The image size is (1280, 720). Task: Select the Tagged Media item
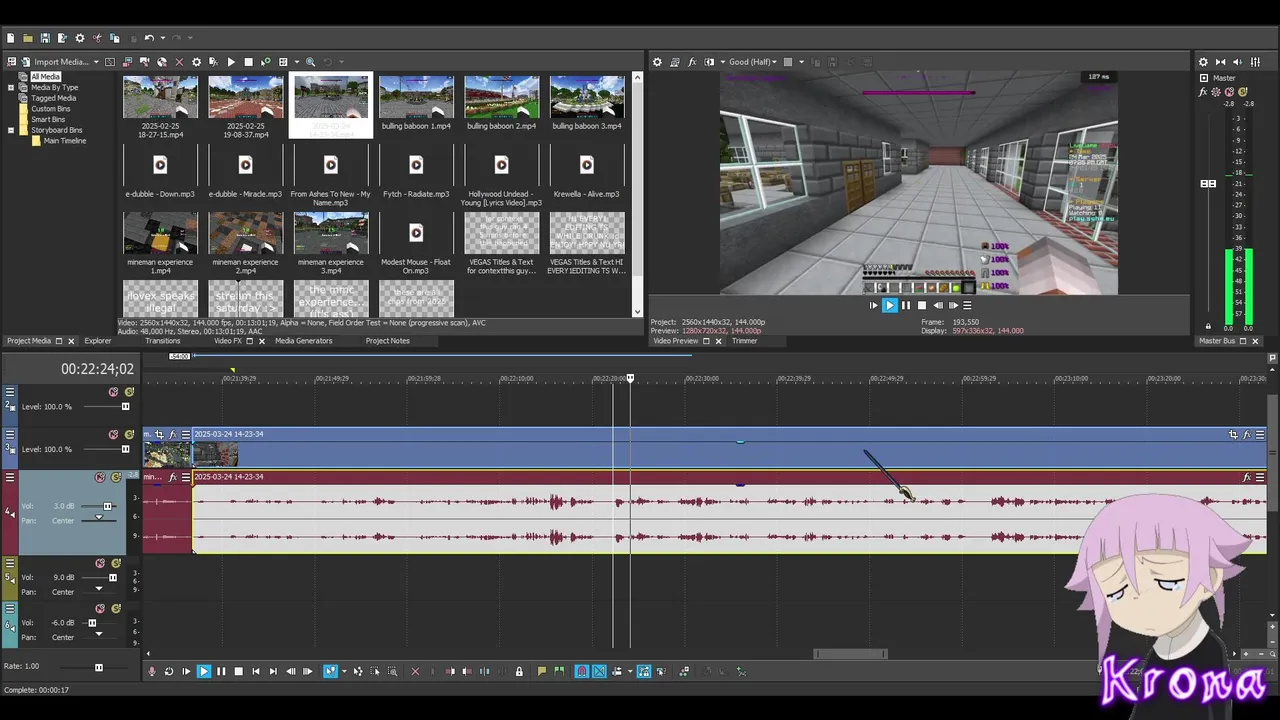53,98
